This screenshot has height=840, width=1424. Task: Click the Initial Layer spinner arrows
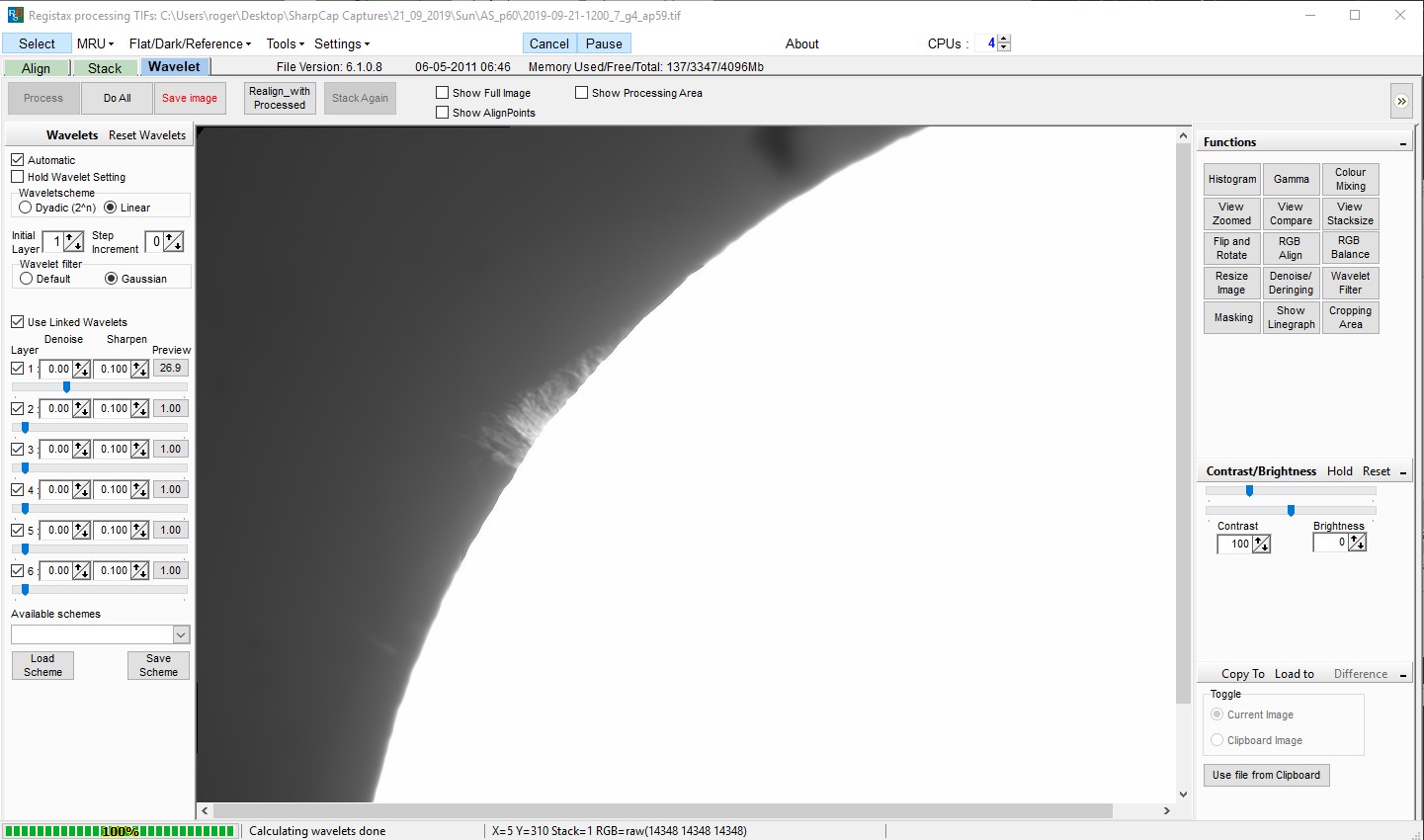point(74,241)
